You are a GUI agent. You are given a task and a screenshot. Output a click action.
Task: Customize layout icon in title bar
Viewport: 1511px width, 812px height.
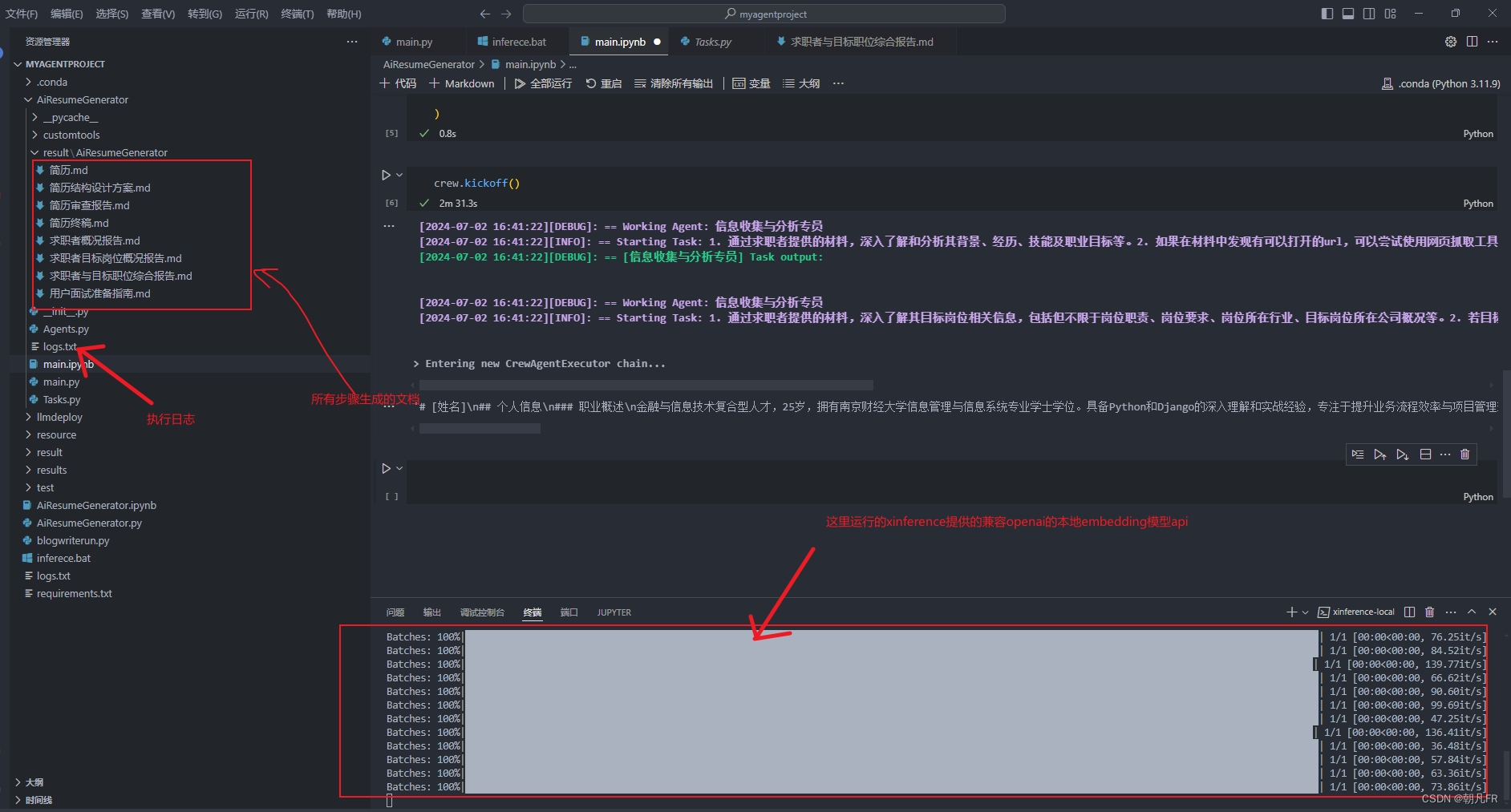[x=1391, y=14]
